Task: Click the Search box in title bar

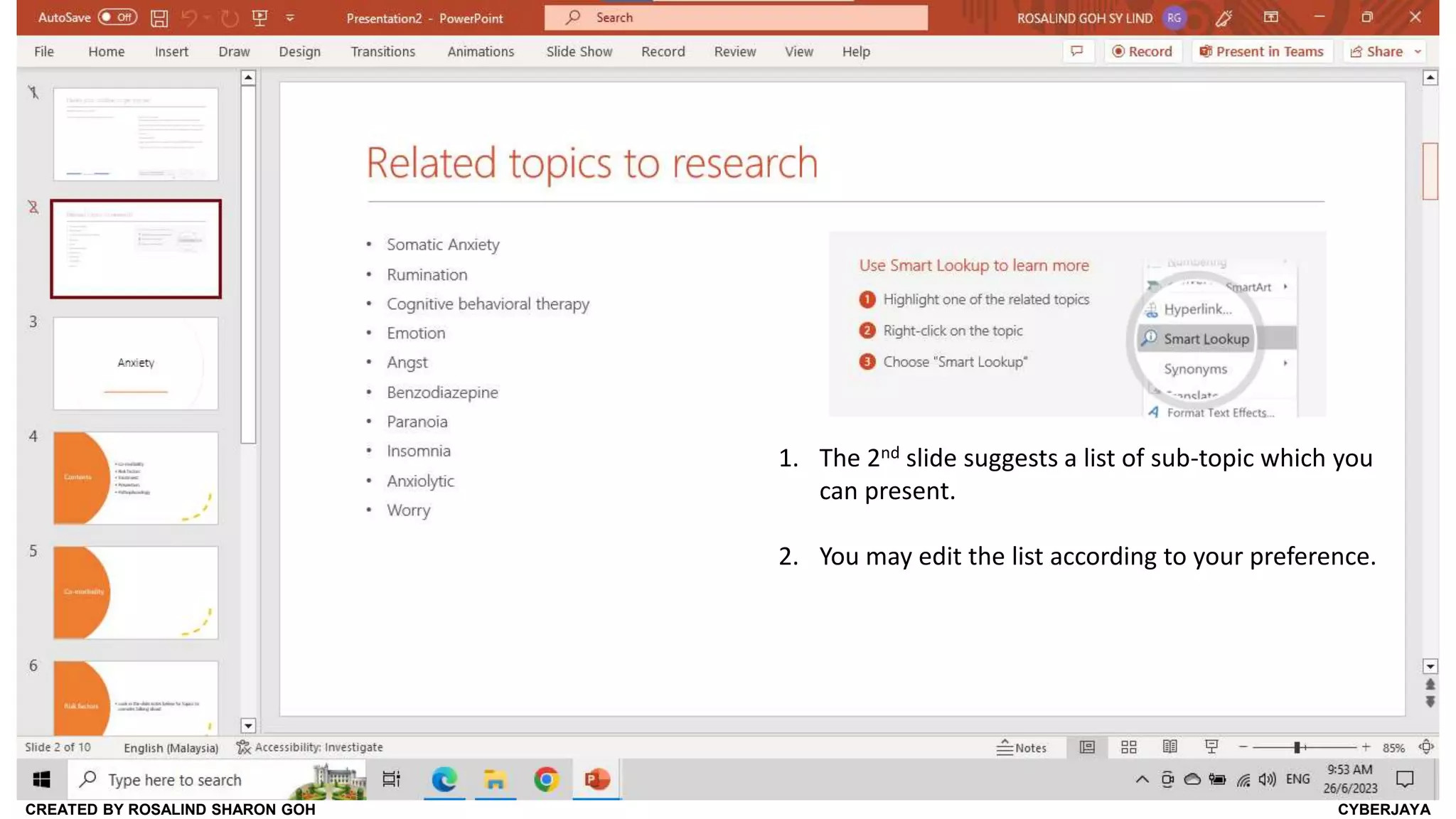Action: 736,18
